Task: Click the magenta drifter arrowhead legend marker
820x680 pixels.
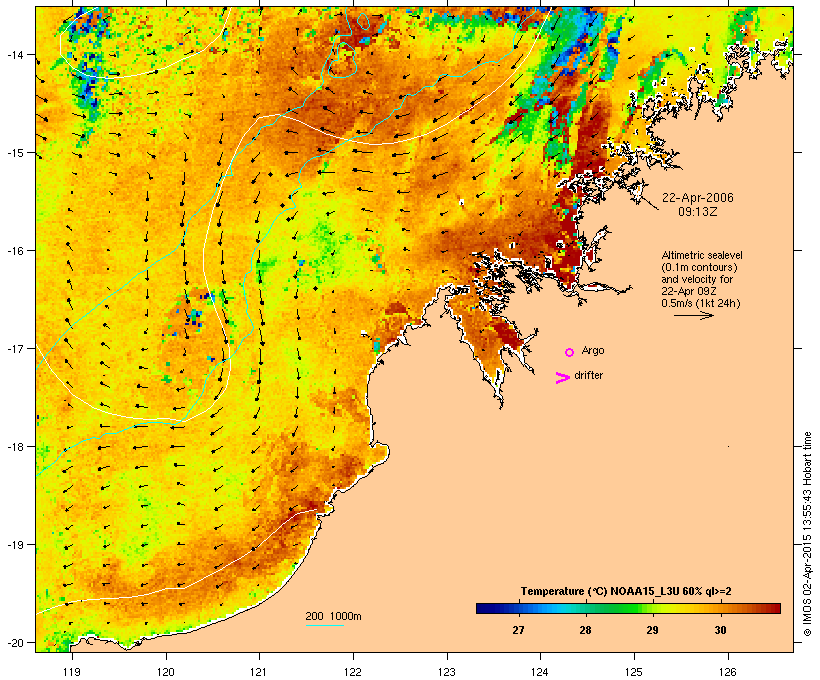Action: (563, 378)
